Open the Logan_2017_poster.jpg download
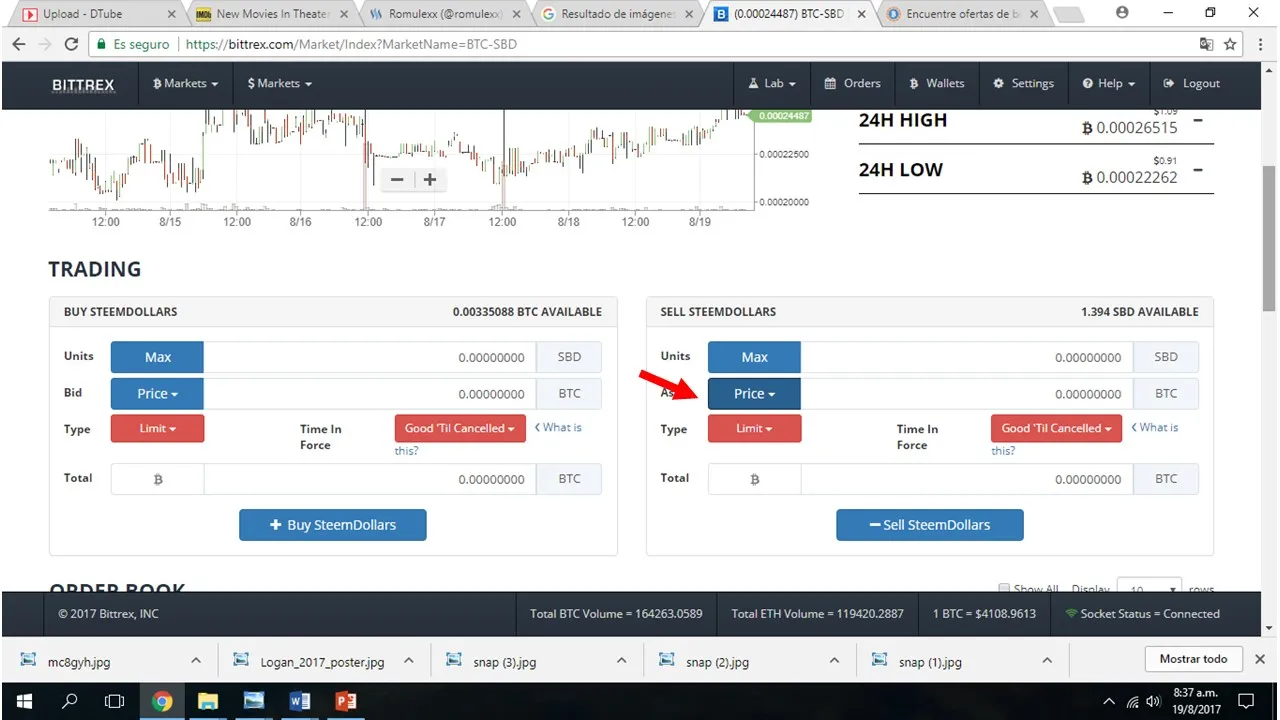This screenshot has width=1280, height=720. pyautogui.click(x=322, y=661)
